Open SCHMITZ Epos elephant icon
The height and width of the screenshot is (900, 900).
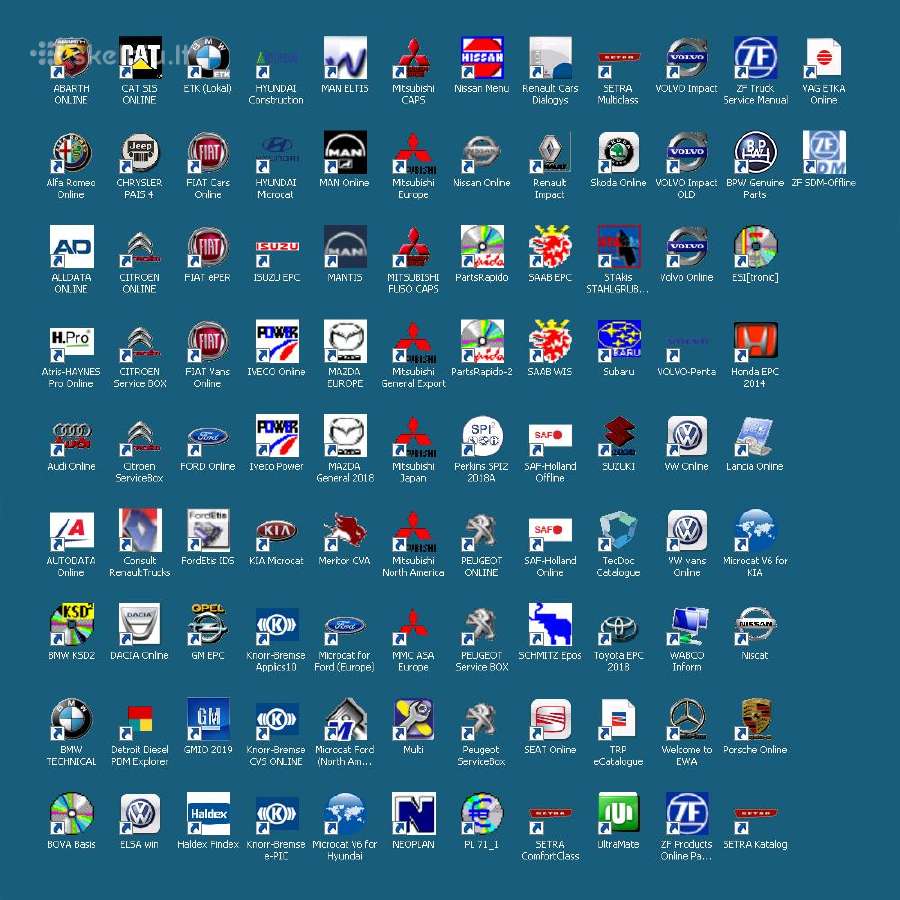click(550, 624)
